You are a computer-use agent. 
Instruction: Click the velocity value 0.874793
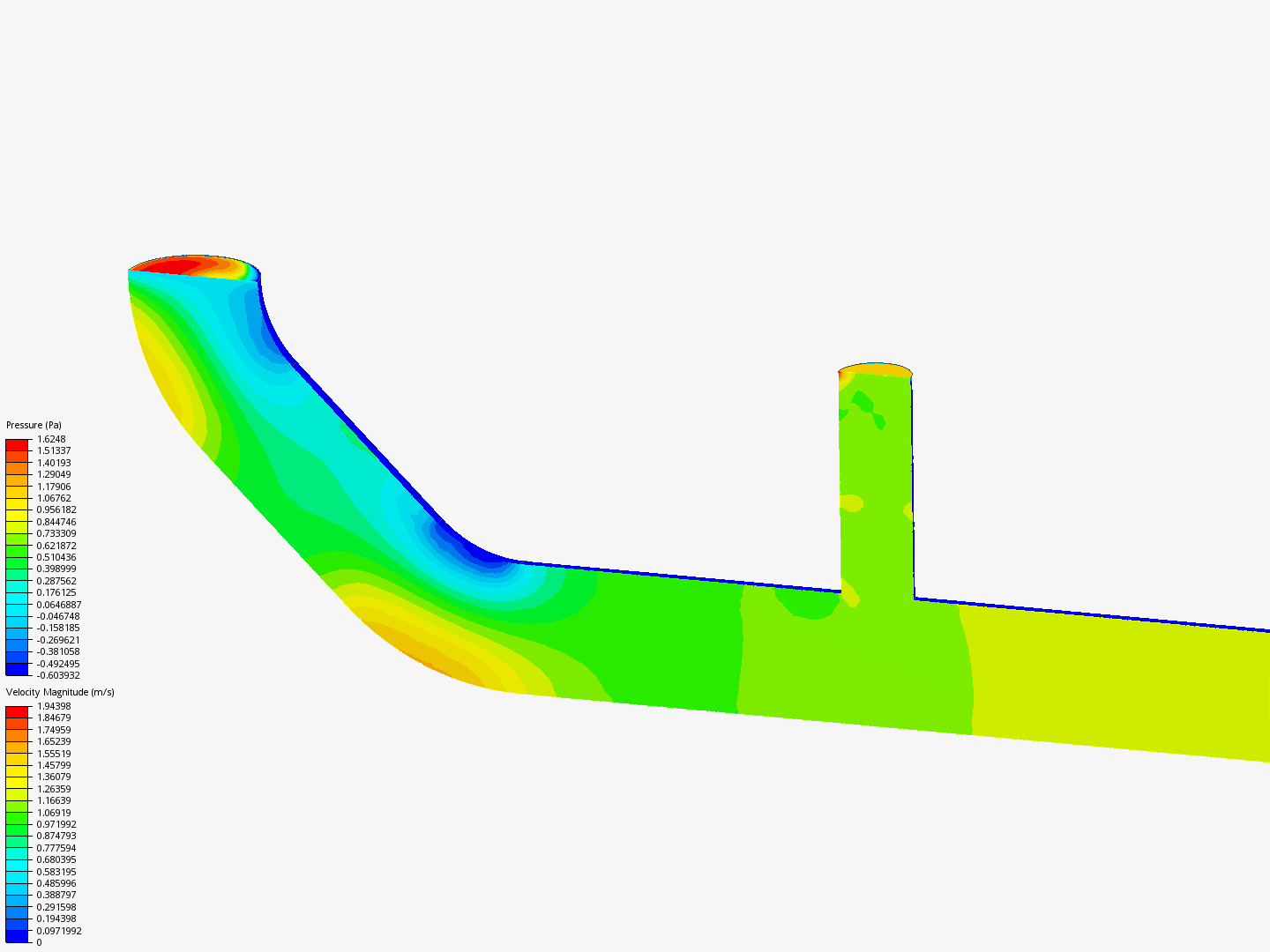[x=56, y=836]
